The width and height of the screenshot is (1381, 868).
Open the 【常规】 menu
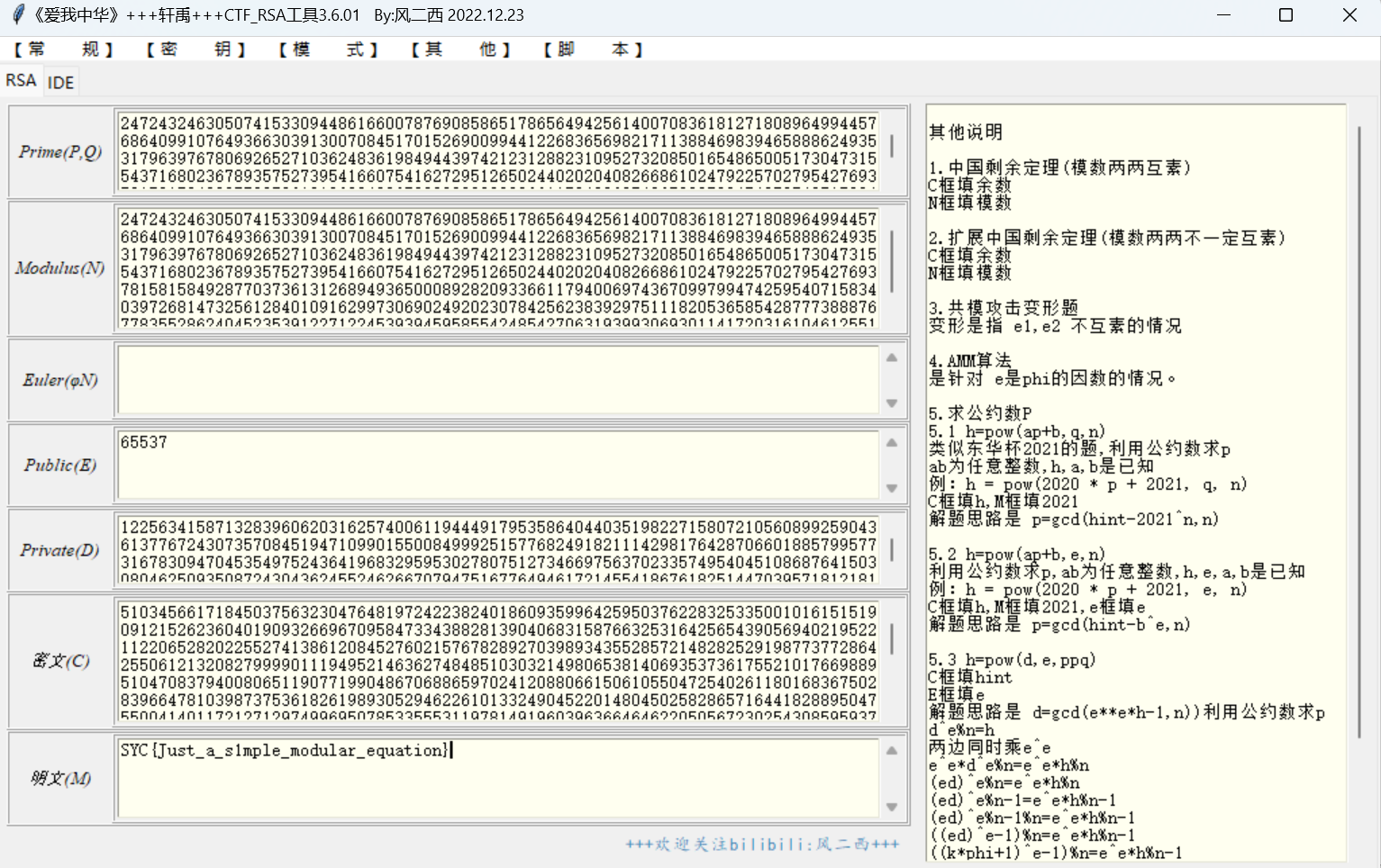coord(63,50)
